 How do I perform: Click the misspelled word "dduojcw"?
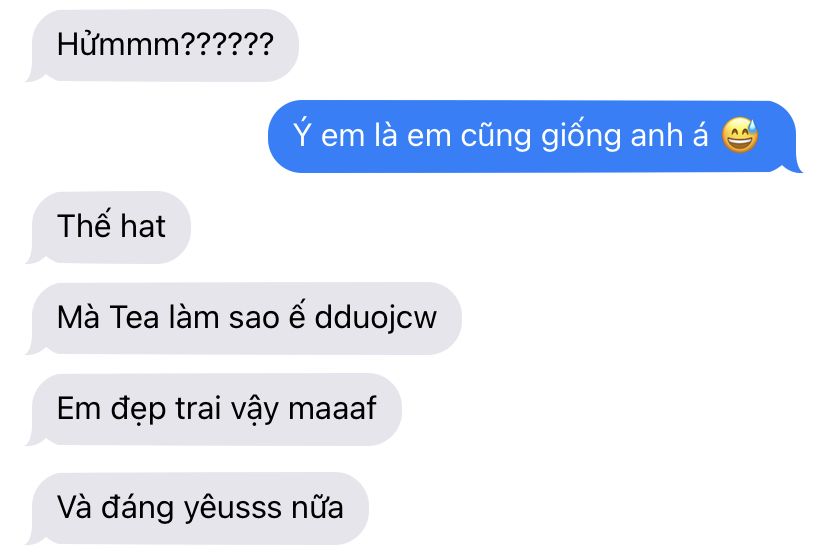pyautogui.click(x=375, y=319)
